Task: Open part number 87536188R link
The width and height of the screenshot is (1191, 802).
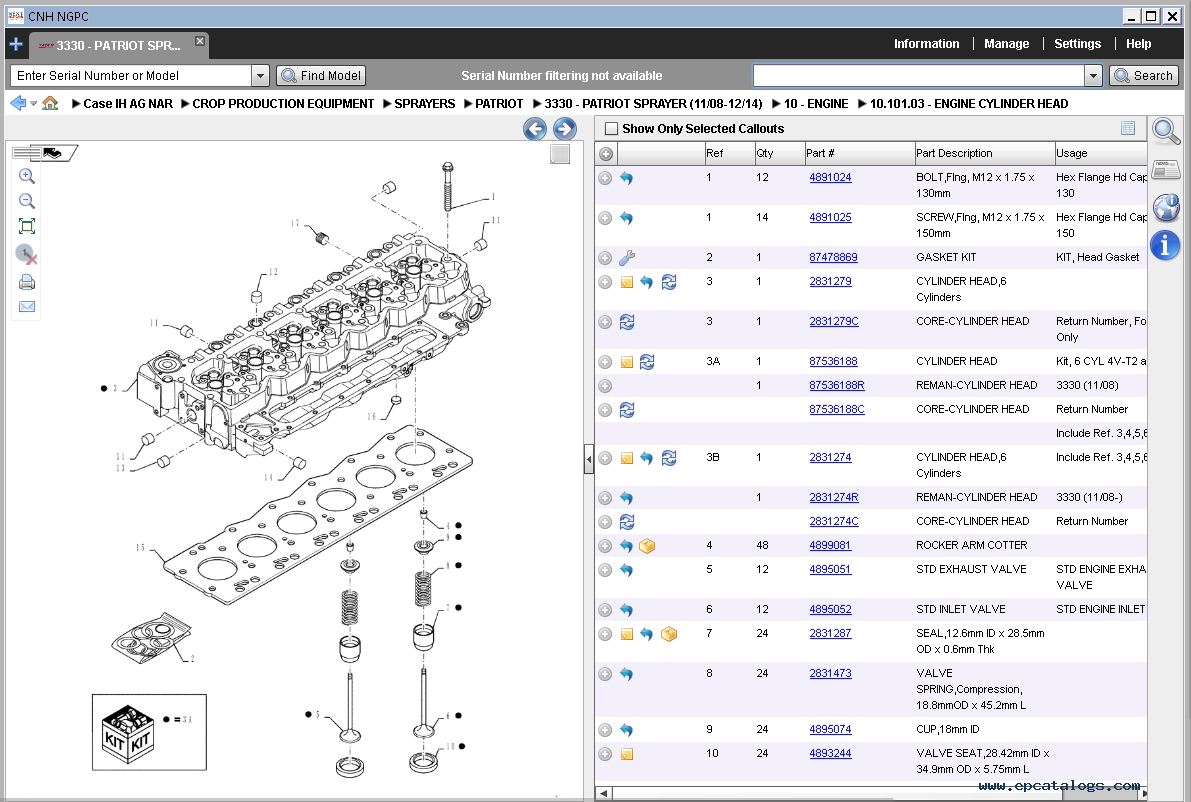Action: (836, 385)
